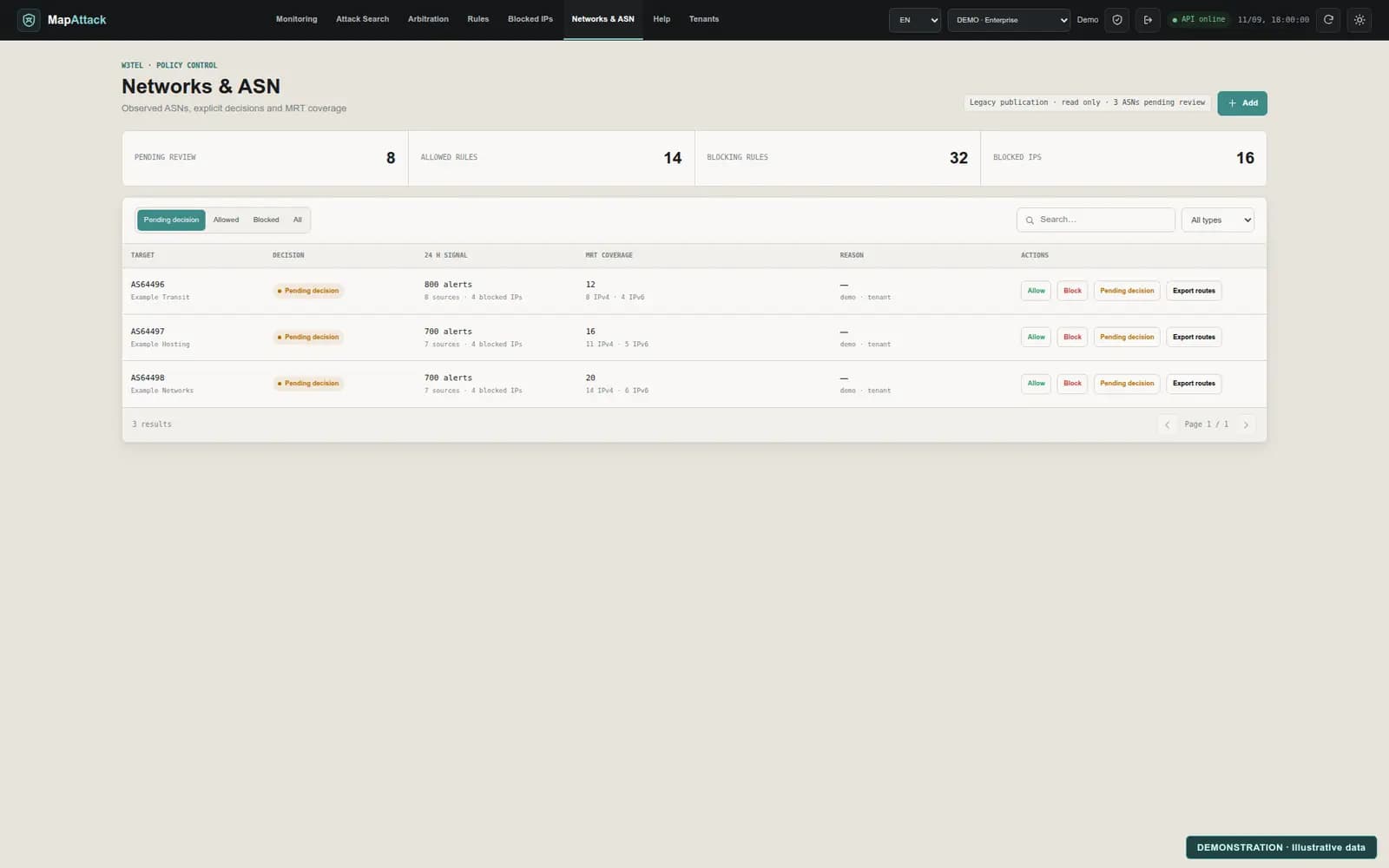This screenshot has width=1389, height=868.
Task: Open the Arbitration page
Action: 428,19
